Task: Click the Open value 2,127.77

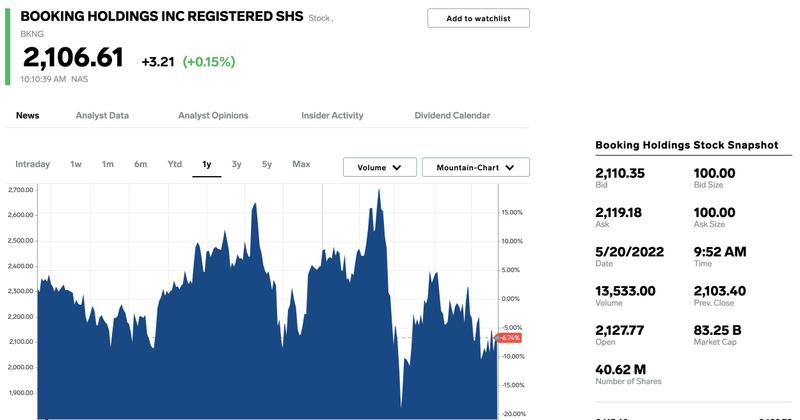Action: pos(619,331)
